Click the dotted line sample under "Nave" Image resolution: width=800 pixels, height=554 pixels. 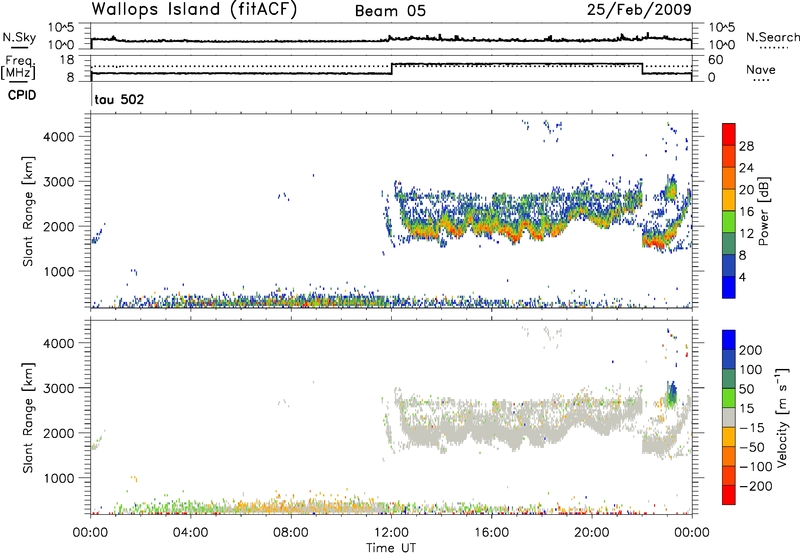pos(762,80)
